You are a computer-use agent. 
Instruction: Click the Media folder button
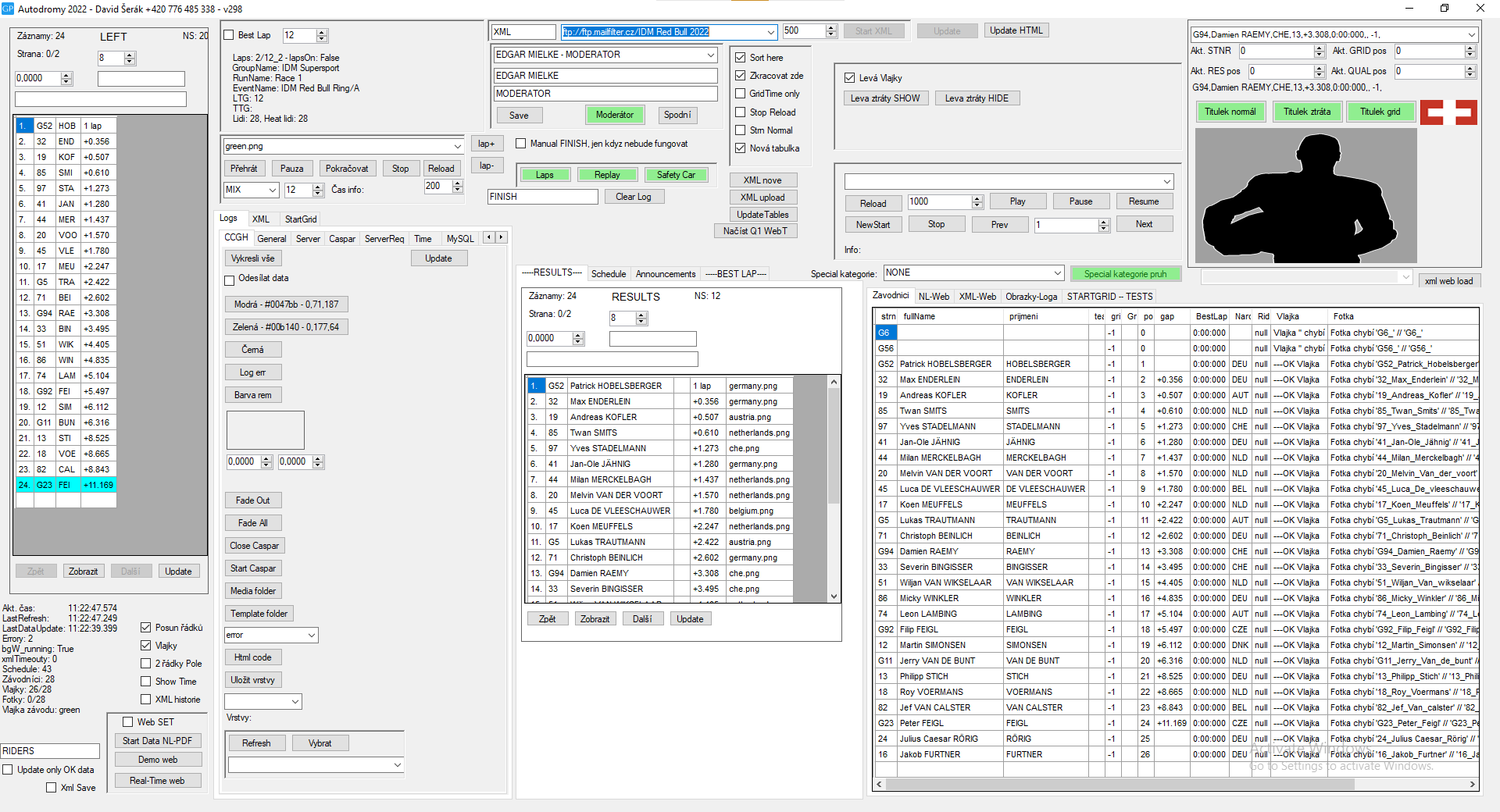coord(252,591)
